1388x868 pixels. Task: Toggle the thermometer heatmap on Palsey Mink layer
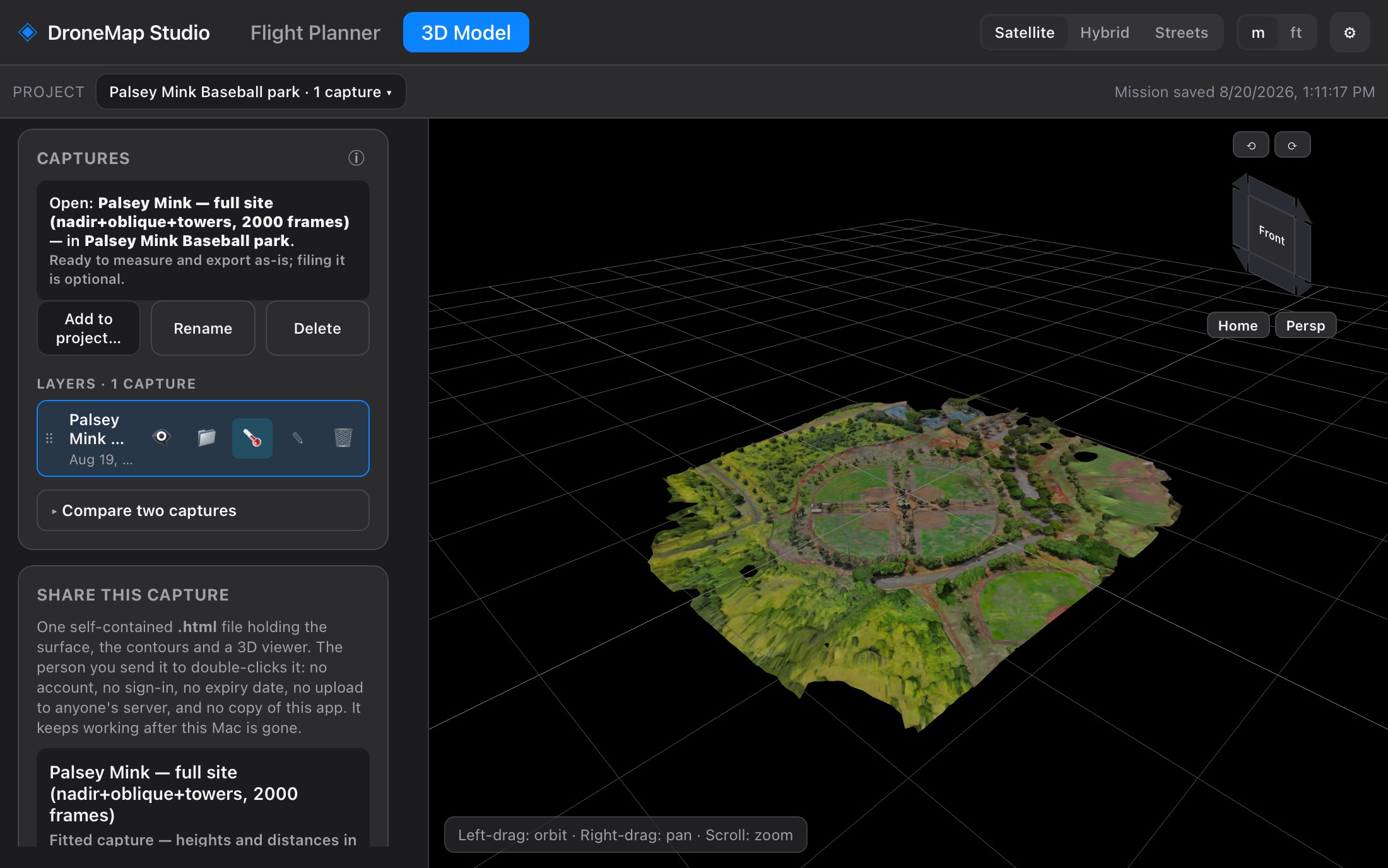click(252, 438)
